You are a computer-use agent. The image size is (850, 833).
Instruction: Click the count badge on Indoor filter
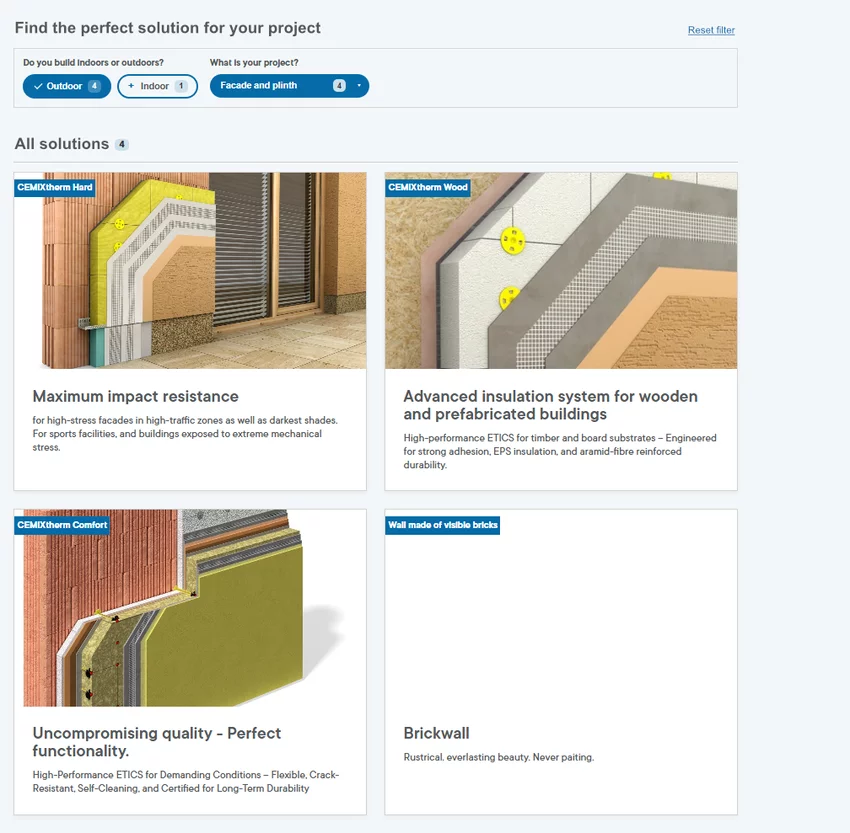click(181, 86)
